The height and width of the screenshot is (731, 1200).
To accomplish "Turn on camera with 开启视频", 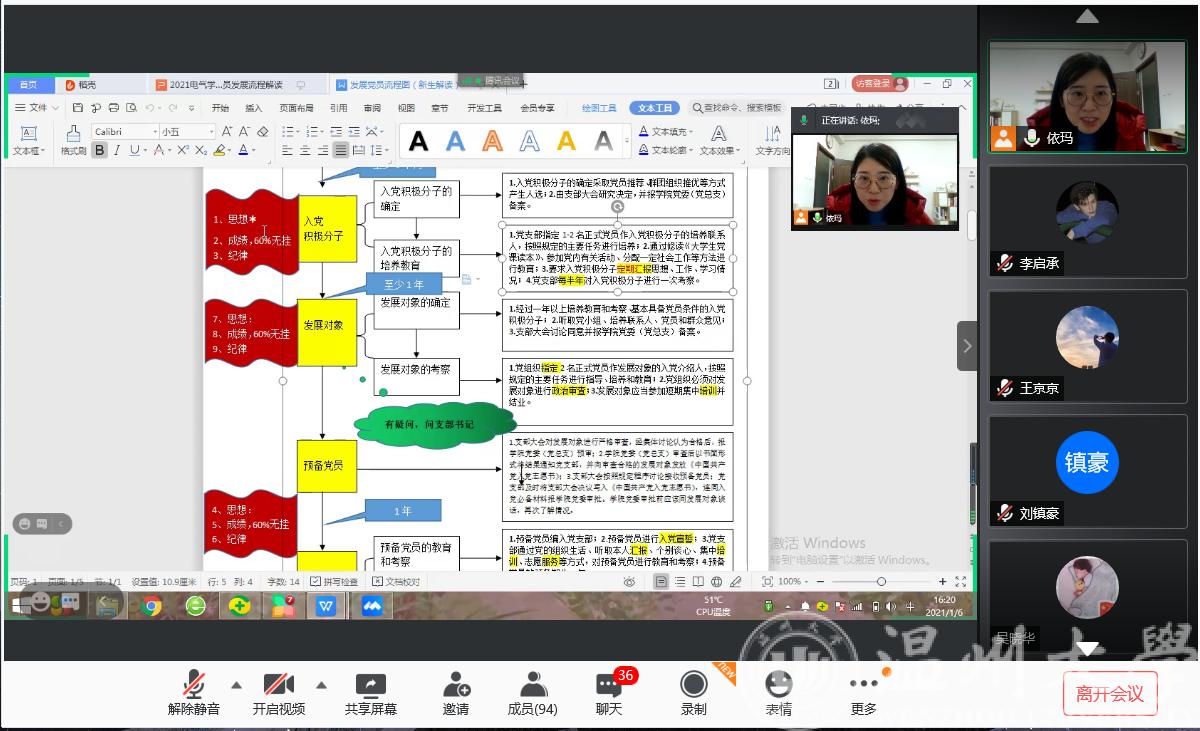I will point(278,693).
